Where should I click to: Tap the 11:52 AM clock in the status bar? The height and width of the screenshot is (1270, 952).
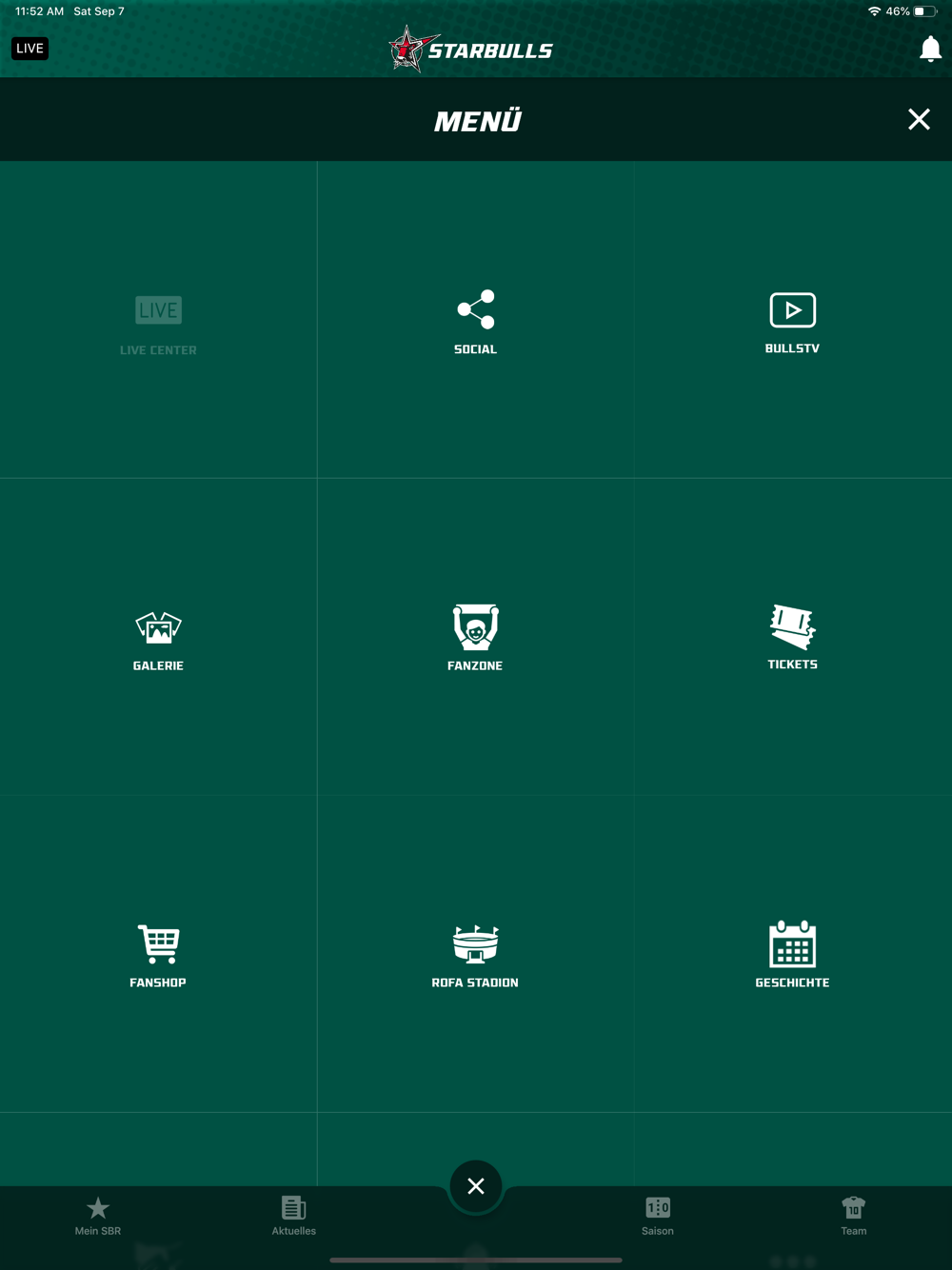39,11
